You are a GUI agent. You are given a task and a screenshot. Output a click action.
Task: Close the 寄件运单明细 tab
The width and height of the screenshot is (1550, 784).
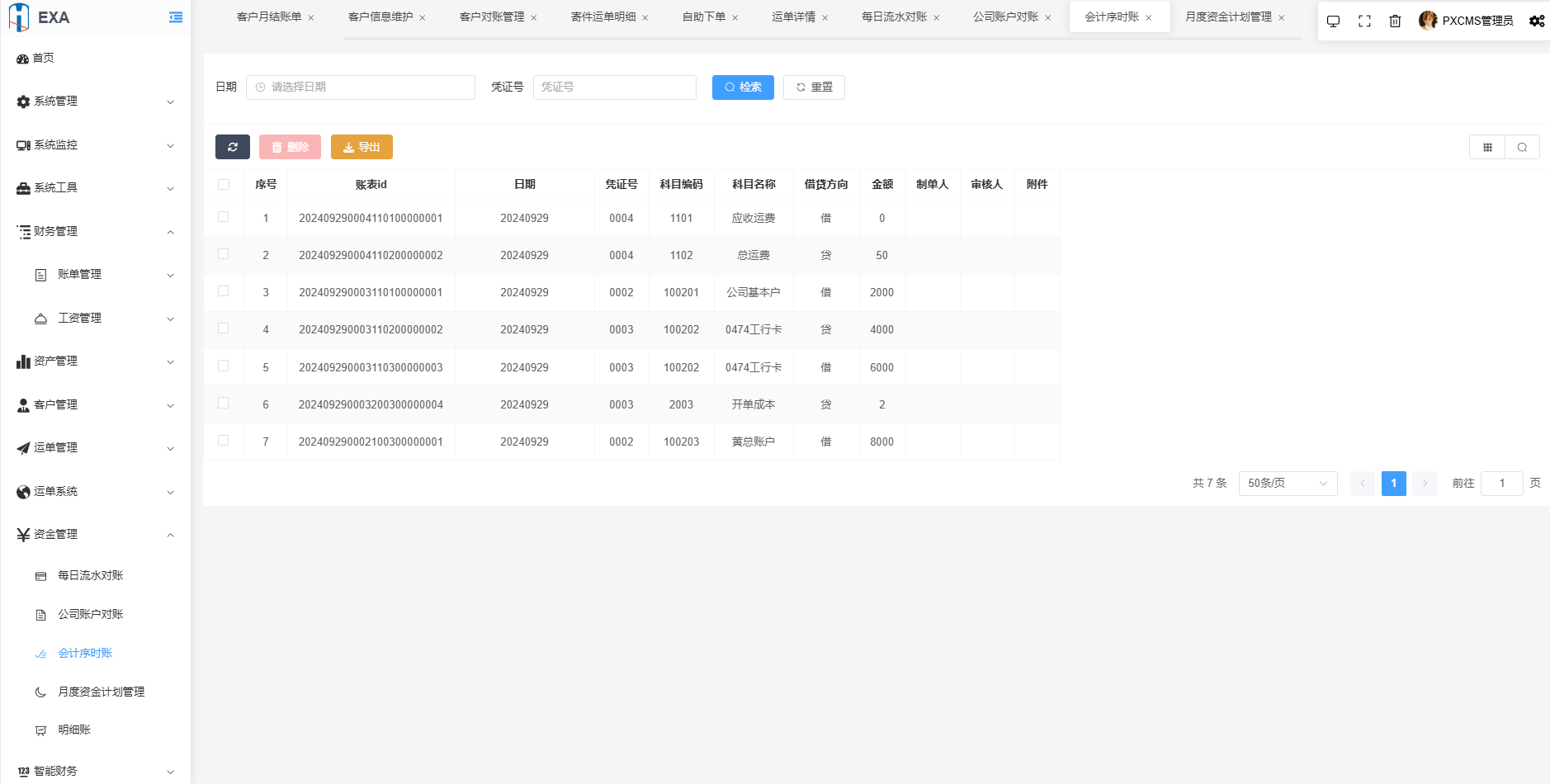pos(645,17)
